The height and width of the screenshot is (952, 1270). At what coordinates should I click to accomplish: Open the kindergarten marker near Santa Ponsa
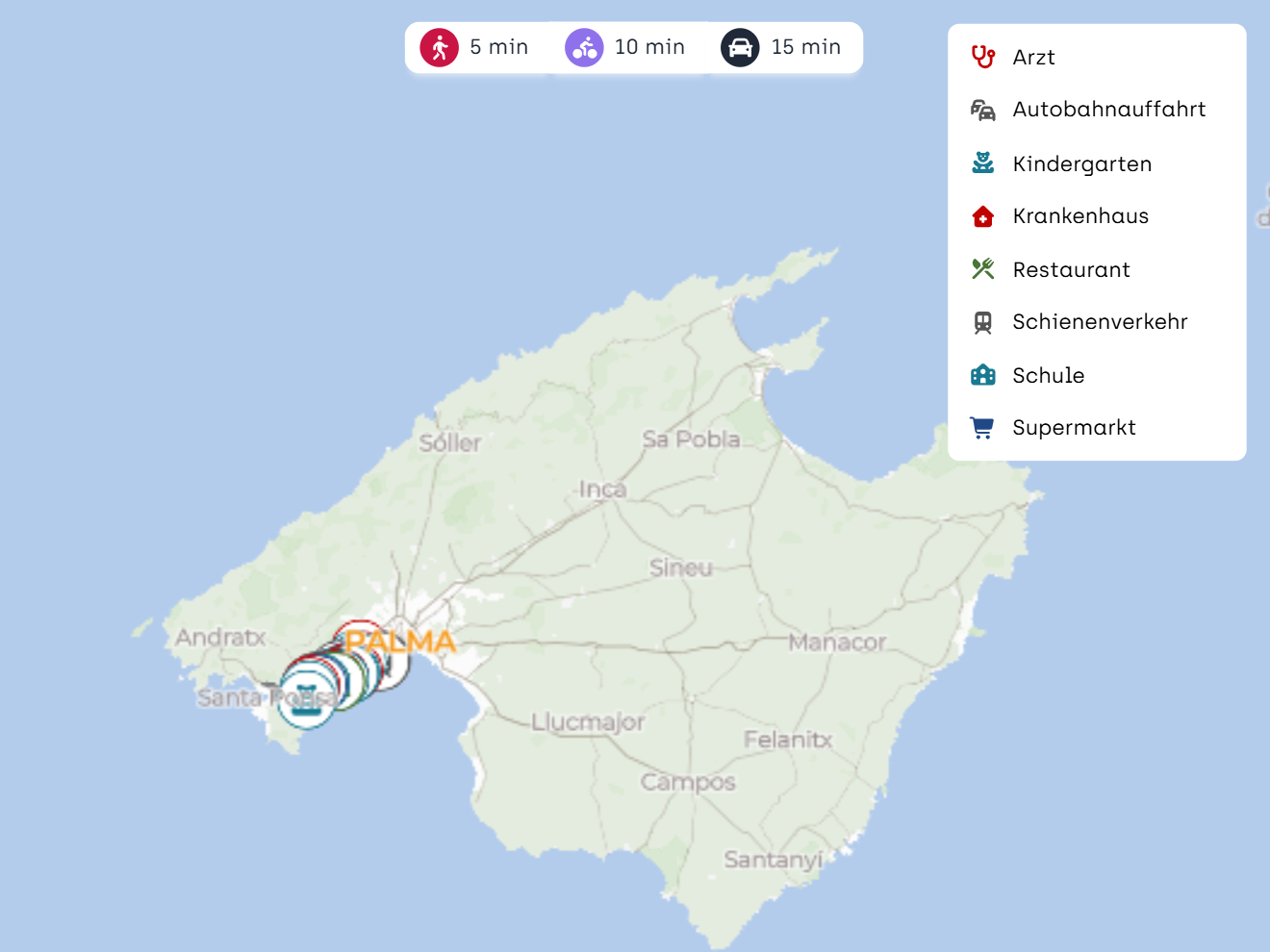[x=306, y=697]
